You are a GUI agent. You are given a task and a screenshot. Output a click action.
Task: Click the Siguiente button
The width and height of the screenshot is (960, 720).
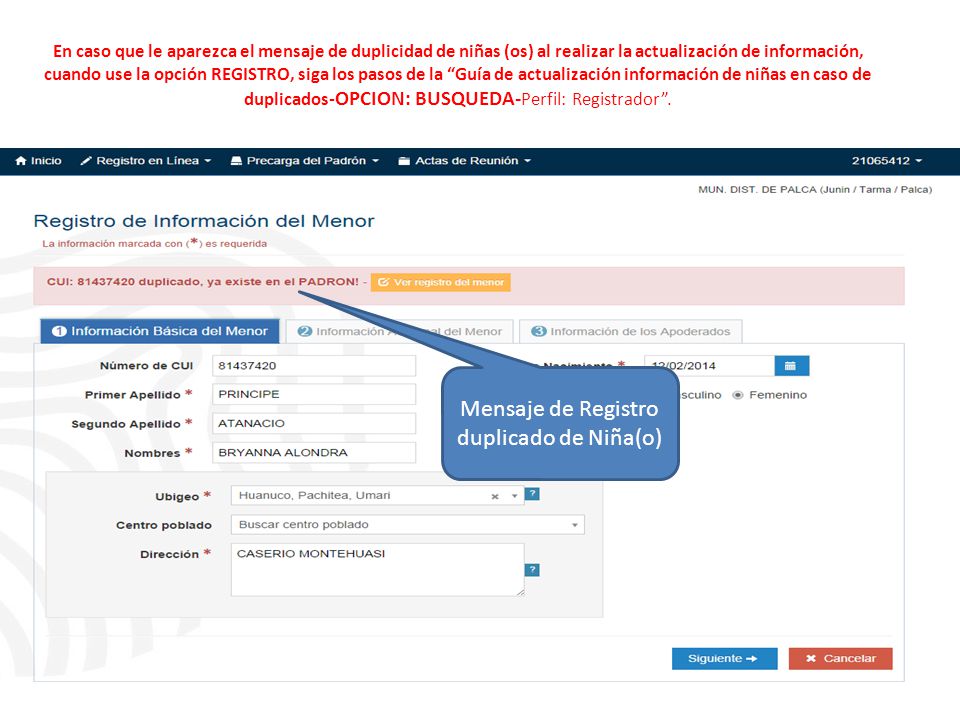tap(724, 659)
